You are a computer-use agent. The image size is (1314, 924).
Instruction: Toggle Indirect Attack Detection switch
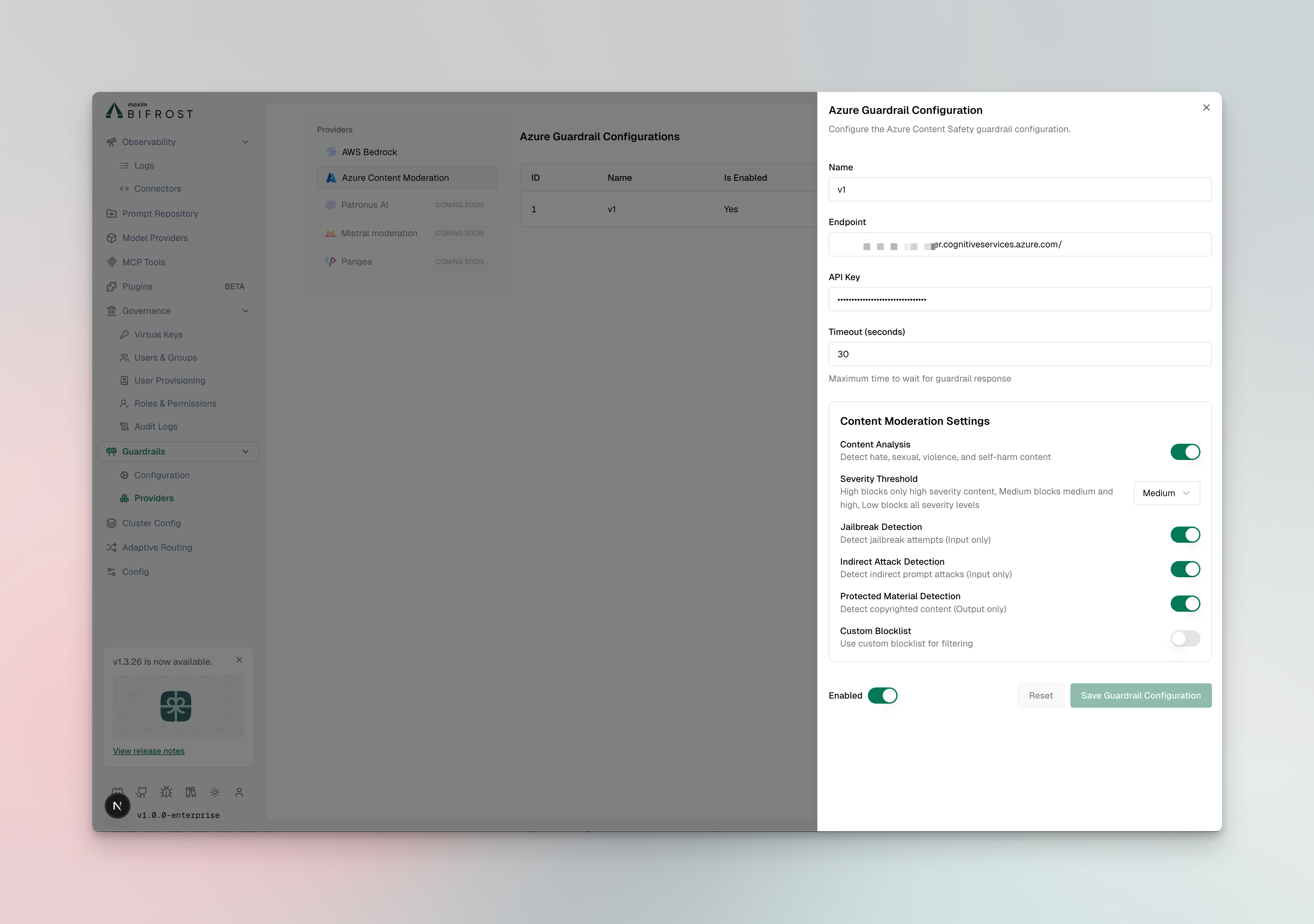point(1185,569)
